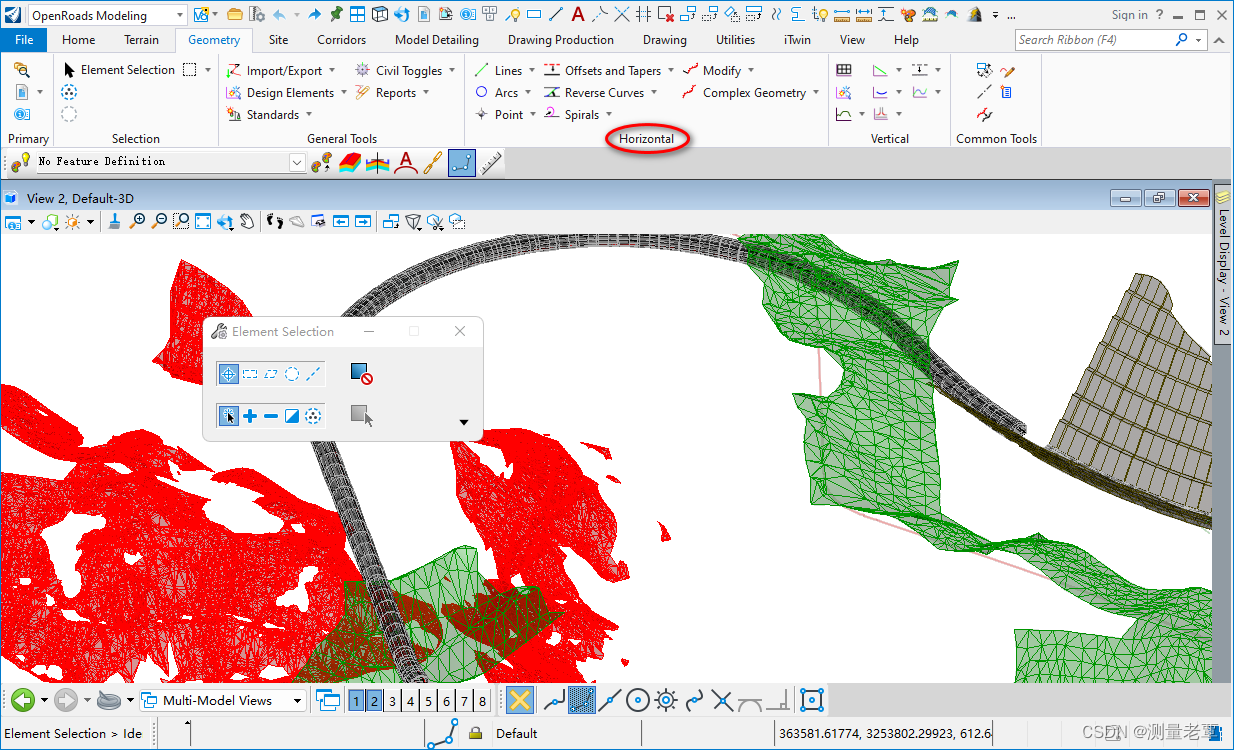Image resolution: width=1234 pixels, height=750 pixels.
Task: Click the Explorer icon in Primary group
Action: pos(21,70)
